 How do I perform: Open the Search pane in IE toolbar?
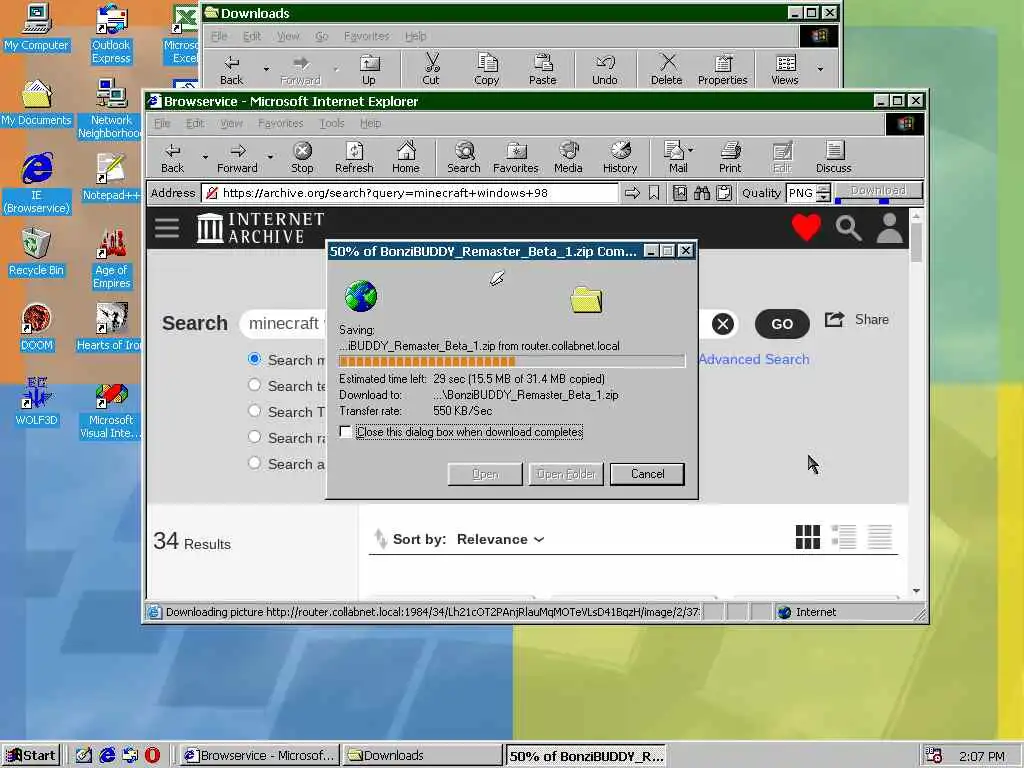(x=464, y=157)
